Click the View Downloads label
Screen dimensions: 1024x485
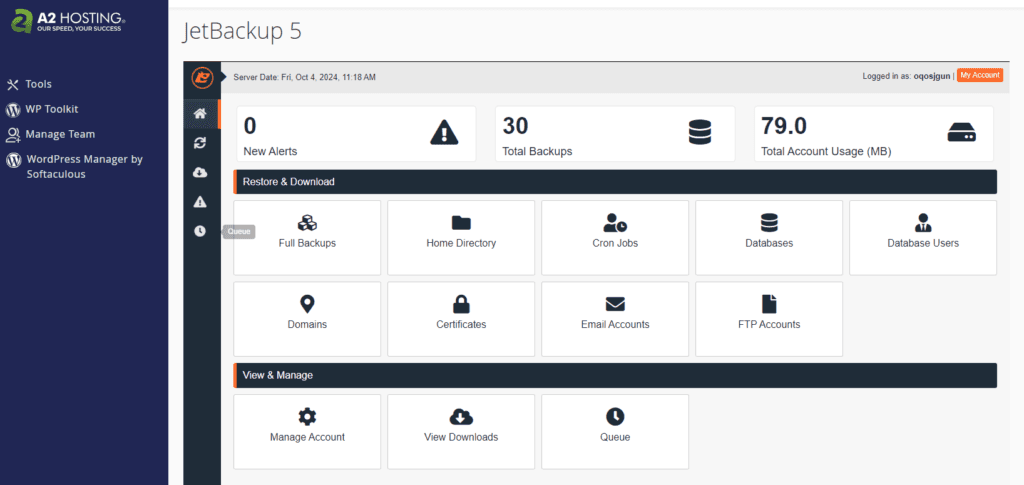(x=461, y=437)
